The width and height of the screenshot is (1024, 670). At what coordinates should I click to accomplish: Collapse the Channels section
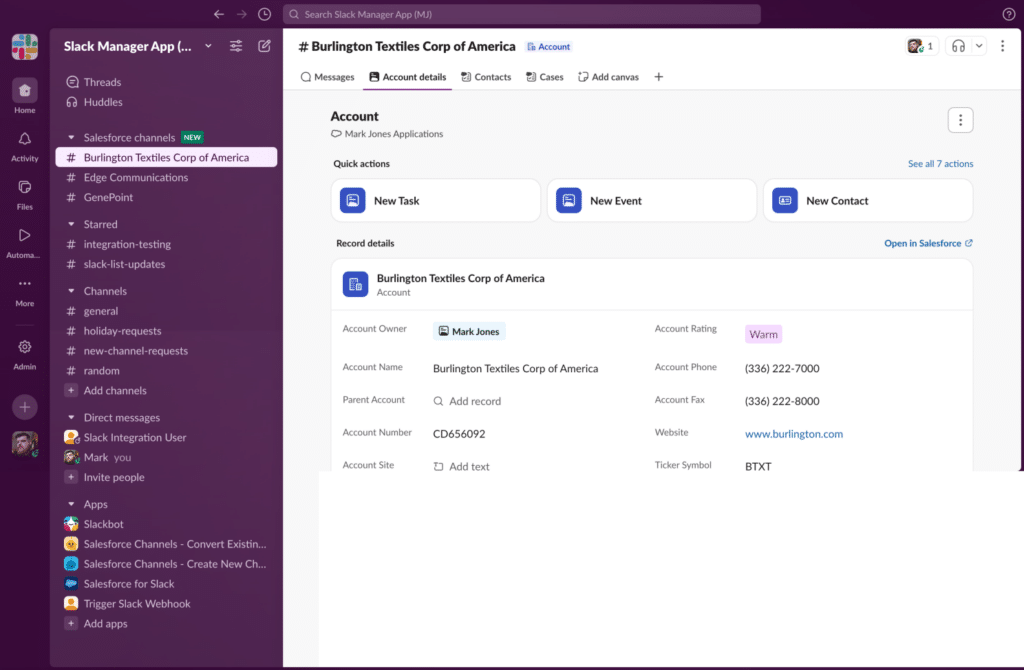pos(71,291)
